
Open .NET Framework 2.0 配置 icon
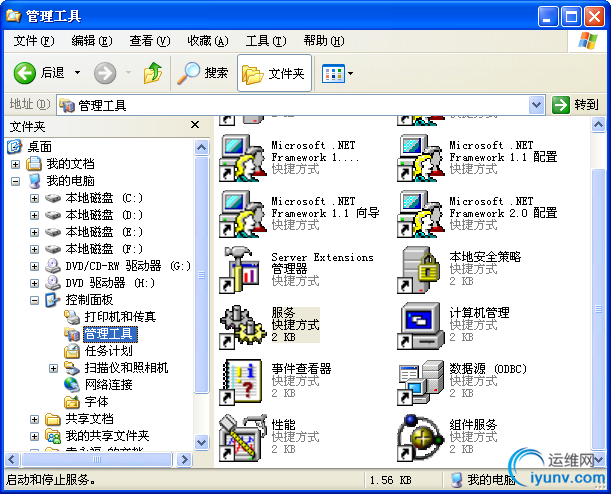(421, 214)
